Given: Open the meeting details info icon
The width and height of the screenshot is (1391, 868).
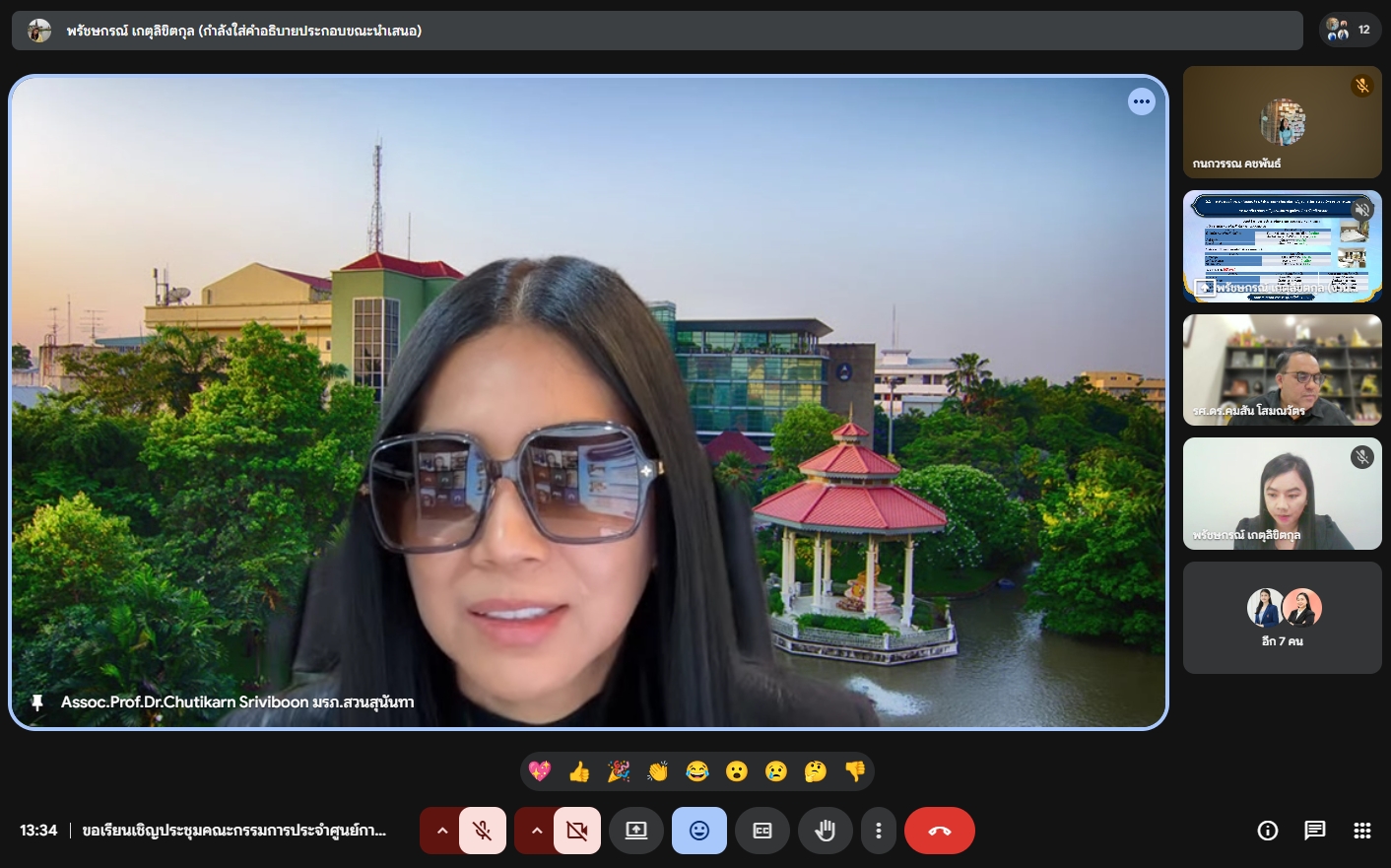Looking at the screenshot, I should pyautogui.click(x=1268, y=831).
